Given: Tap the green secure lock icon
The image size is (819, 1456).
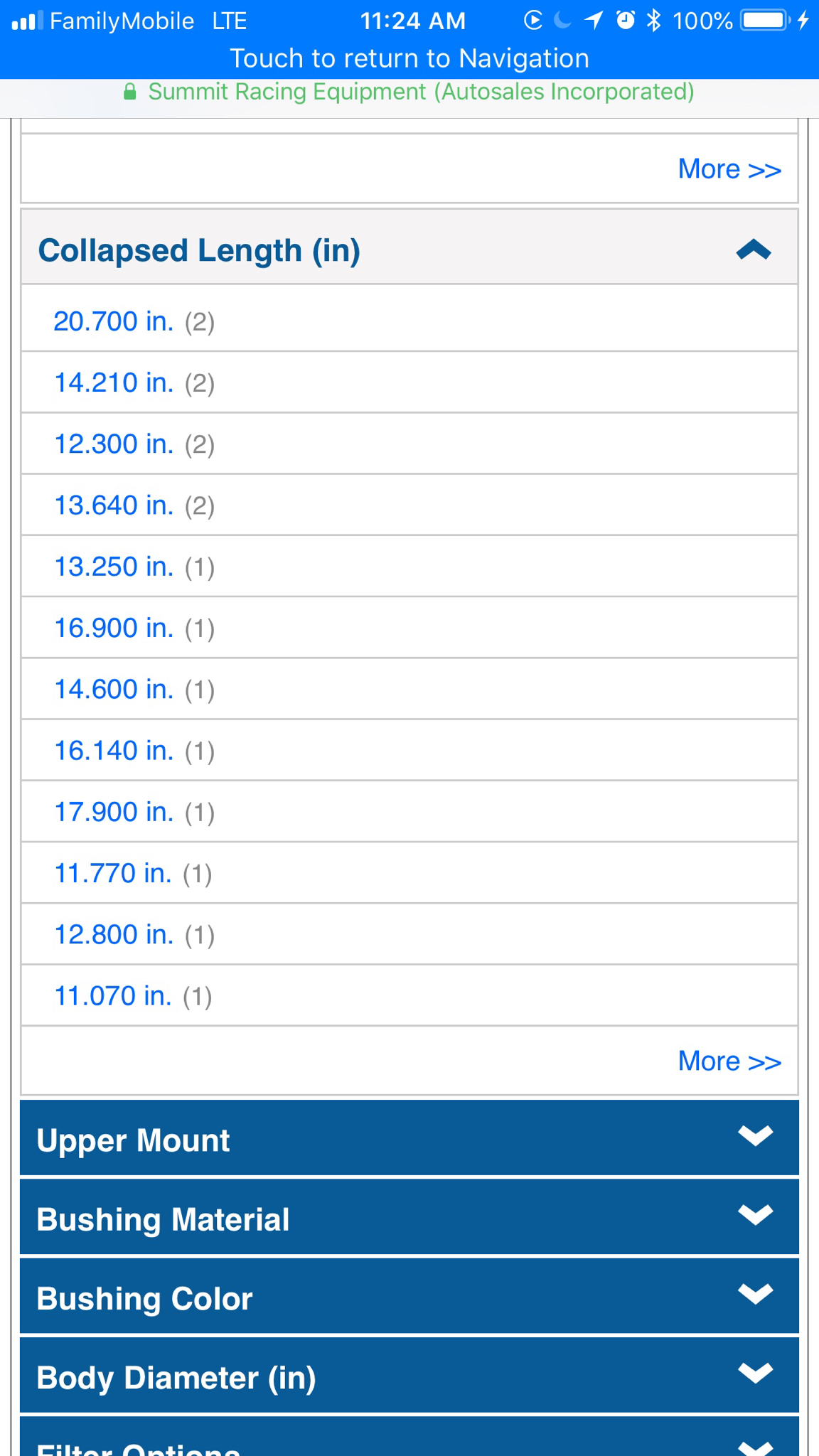Looking at the screenshot, I should pyautogui.click(x=129, y=92).
